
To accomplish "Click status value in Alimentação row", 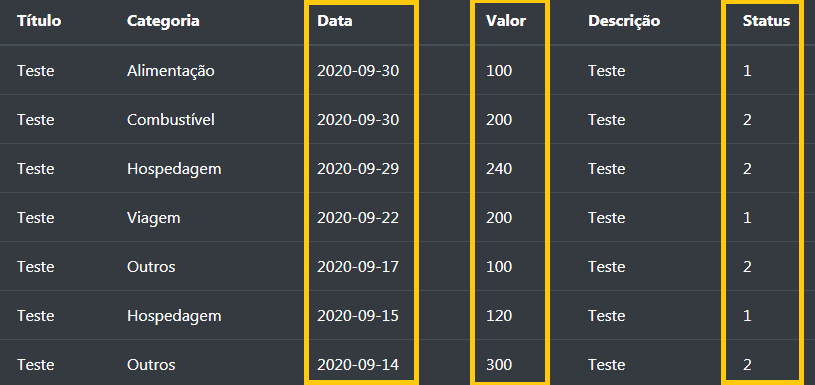I will (747, 71).
